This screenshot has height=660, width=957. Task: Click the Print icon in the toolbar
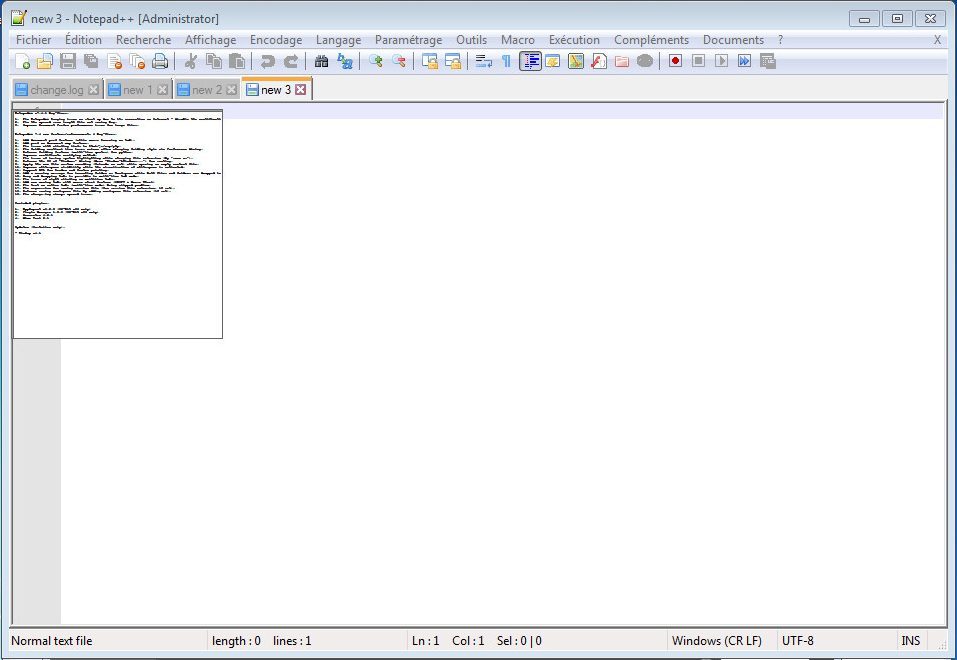click(x=160, y=61)
